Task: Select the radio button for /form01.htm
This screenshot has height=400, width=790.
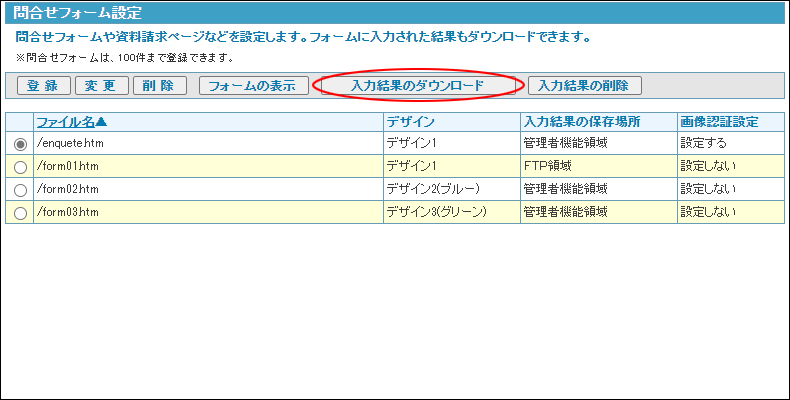Action: [20, 167]
